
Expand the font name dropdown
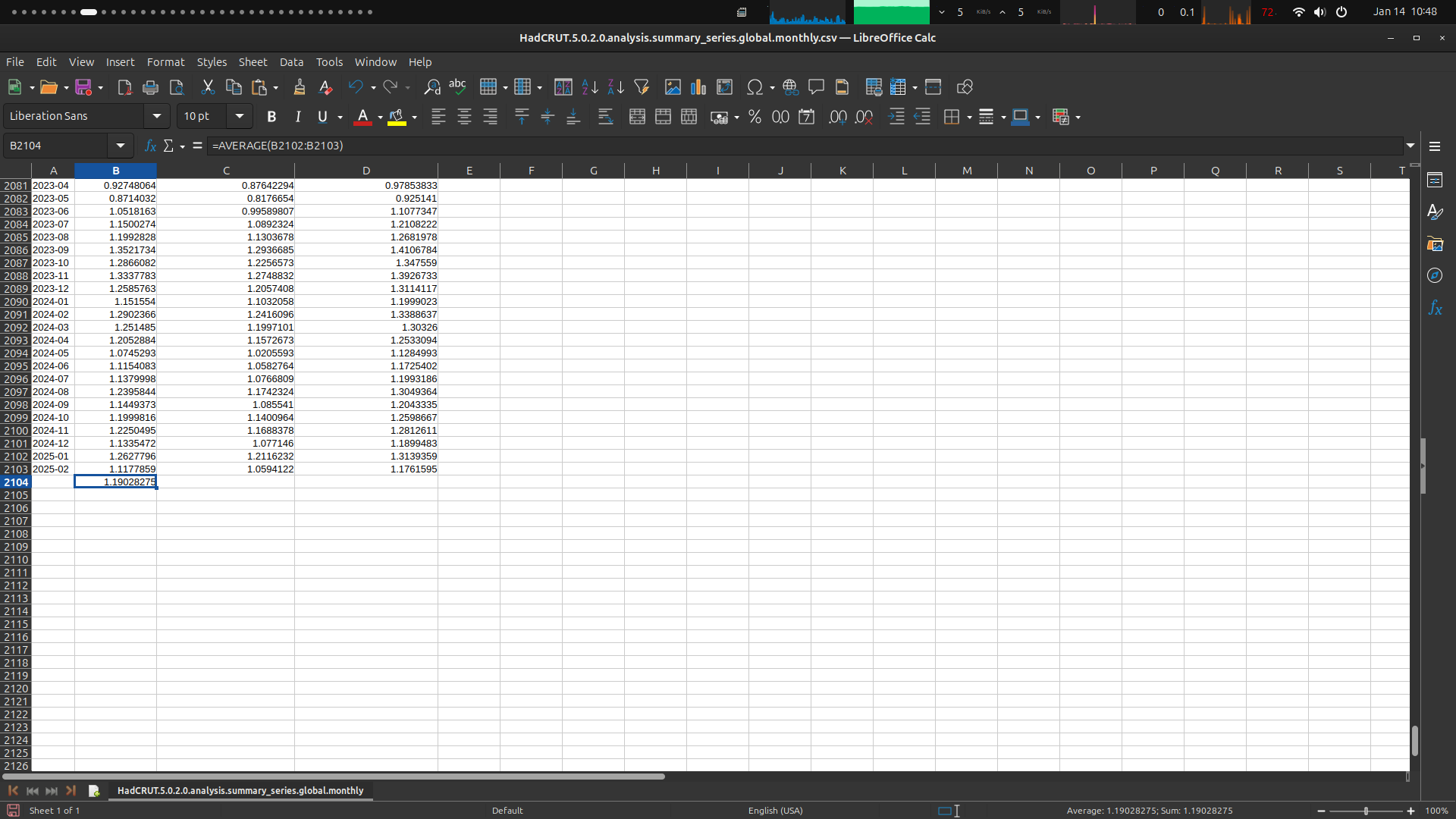click(x=157, y=116)
